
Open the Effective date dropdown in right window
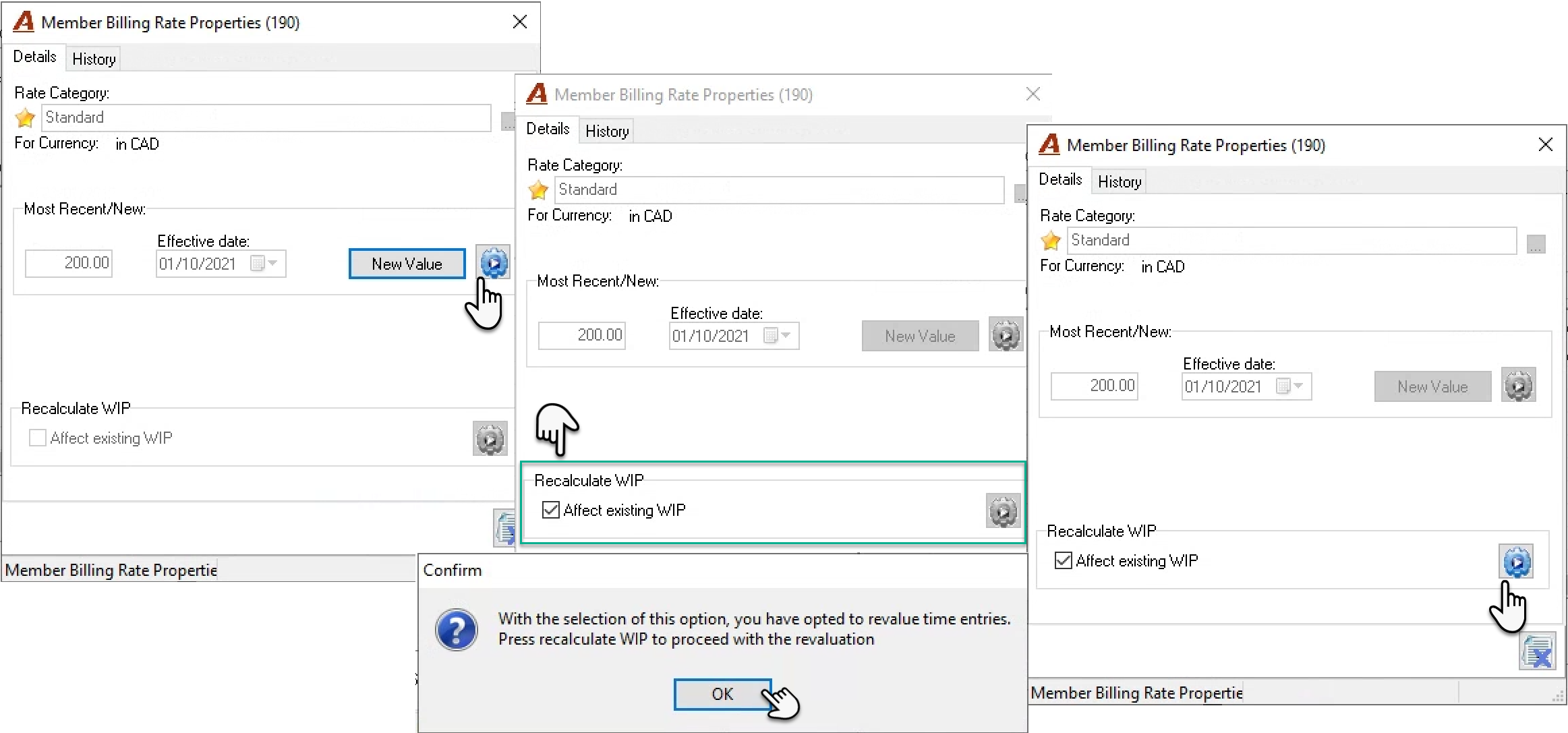[x=1290, y=386]
